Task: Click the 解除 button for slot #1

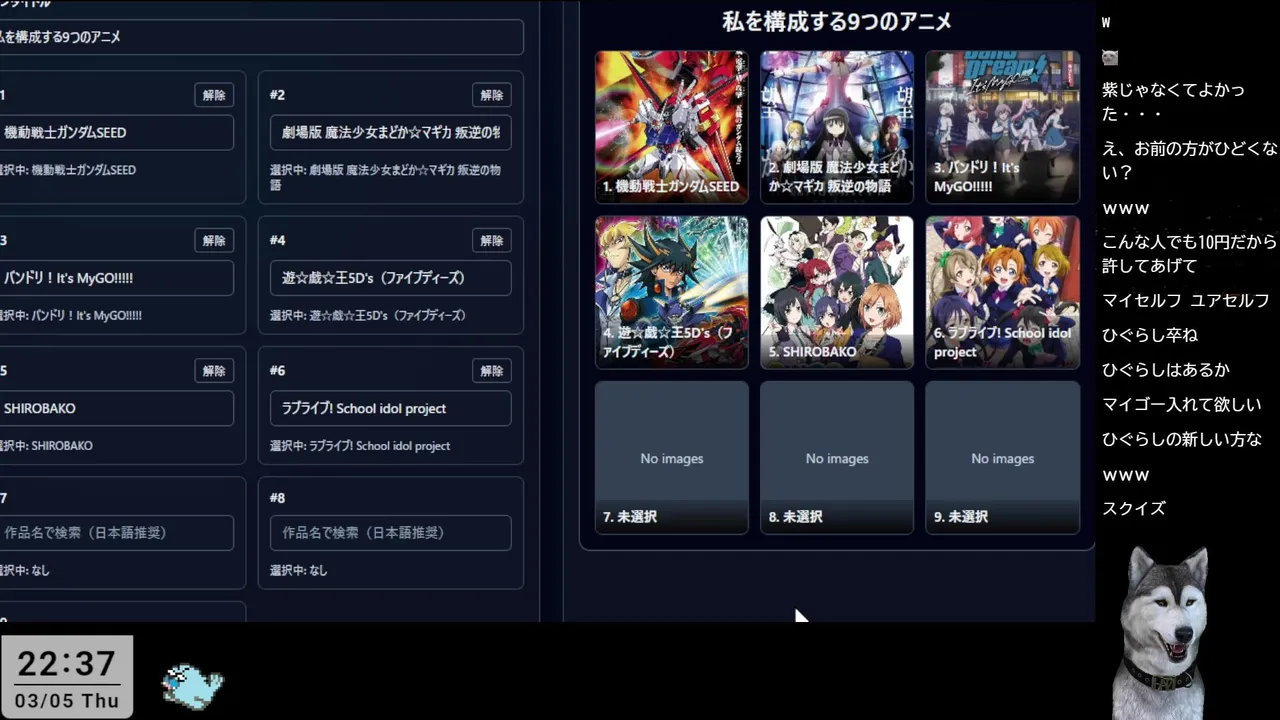Action: pos(214,95)
